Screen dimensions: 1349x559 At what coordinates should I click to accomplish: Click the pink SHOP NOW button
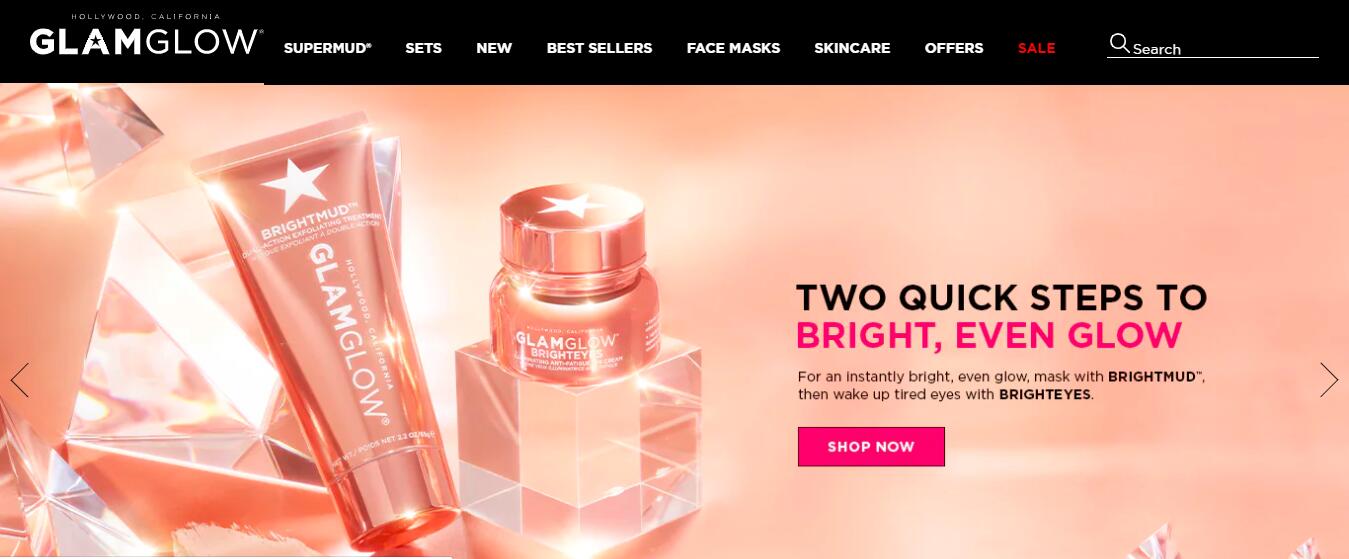(x=871, y=447)
